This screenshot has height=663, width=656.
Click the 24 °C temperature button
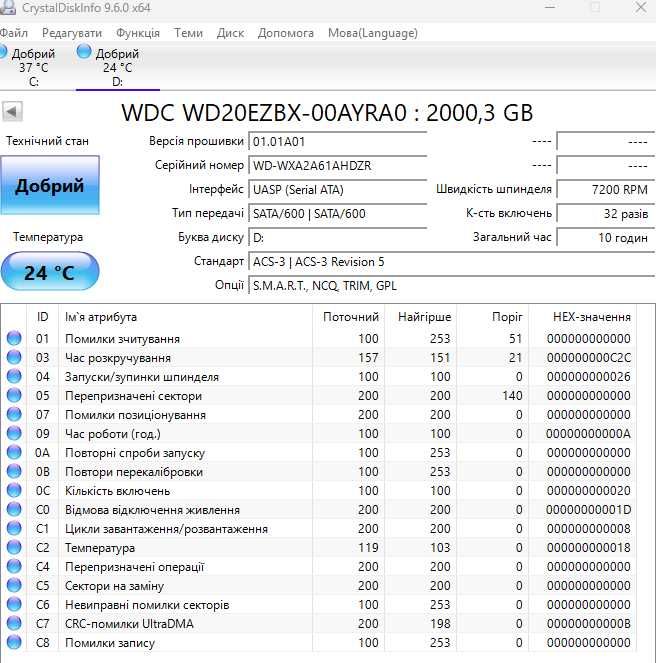[x=50, y=271]
